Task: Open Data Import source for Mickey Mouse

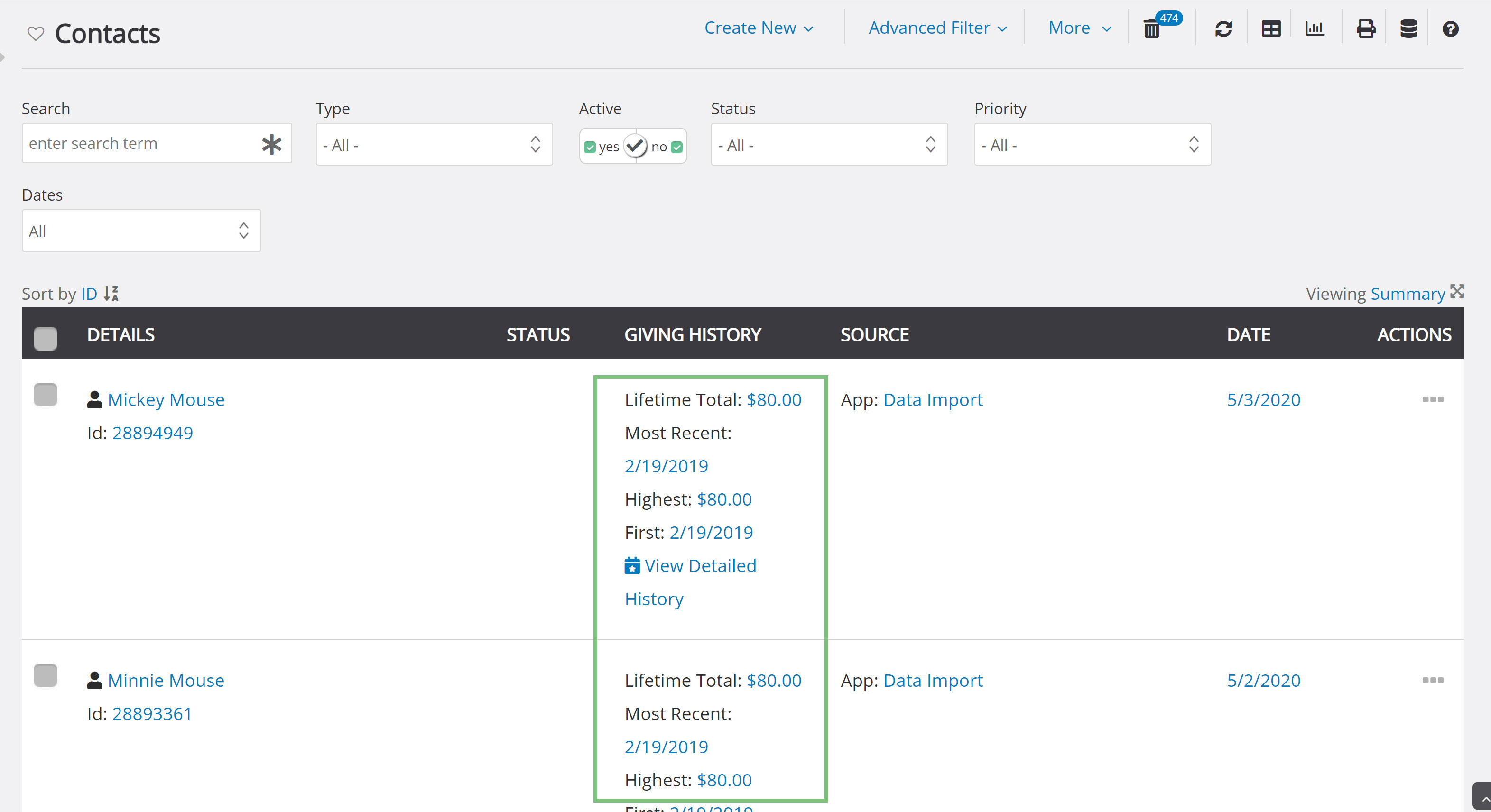Action: coord(933,400)
